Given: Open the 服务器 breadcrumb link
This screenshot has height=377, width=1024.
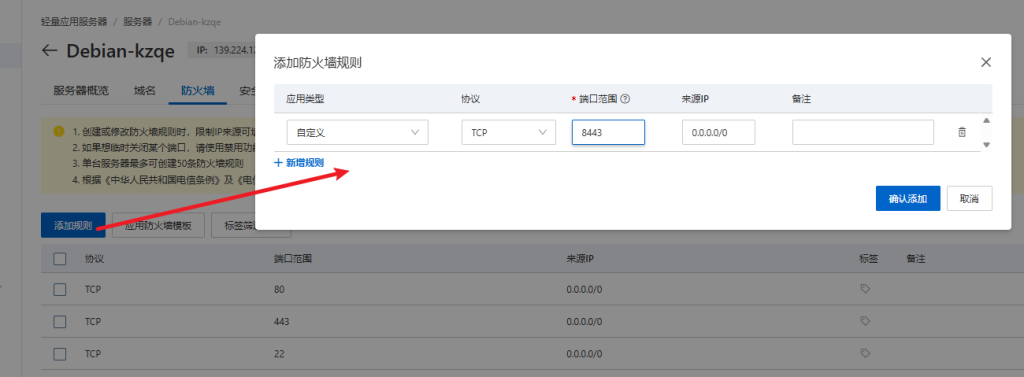Looking at the screenshot, I should pos(138,22).
